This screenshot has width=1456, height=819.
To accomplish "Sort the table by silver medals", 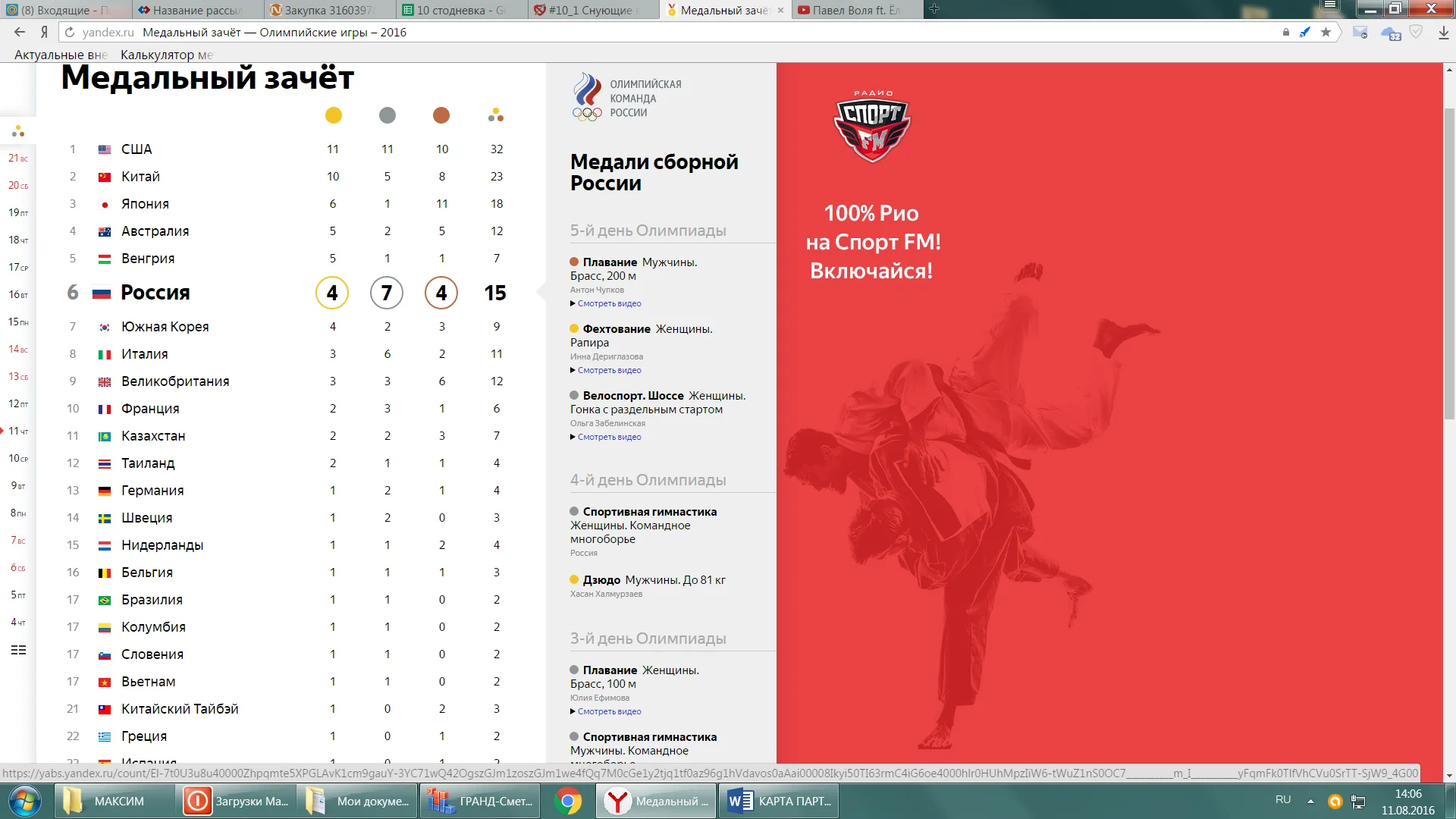I will coord(388,115).
